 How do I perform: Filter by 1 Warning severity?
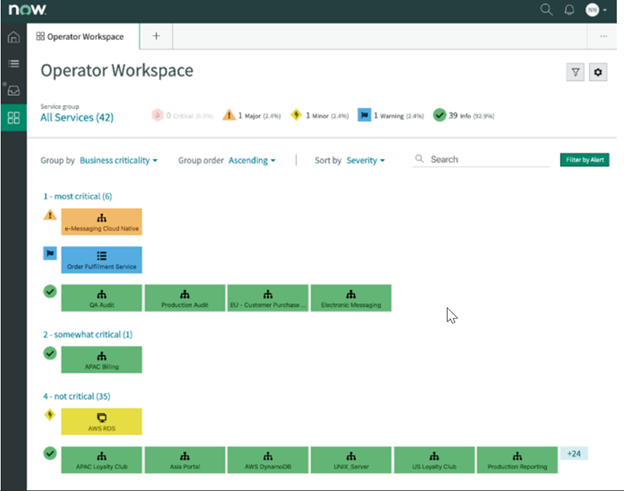(390, 116)
